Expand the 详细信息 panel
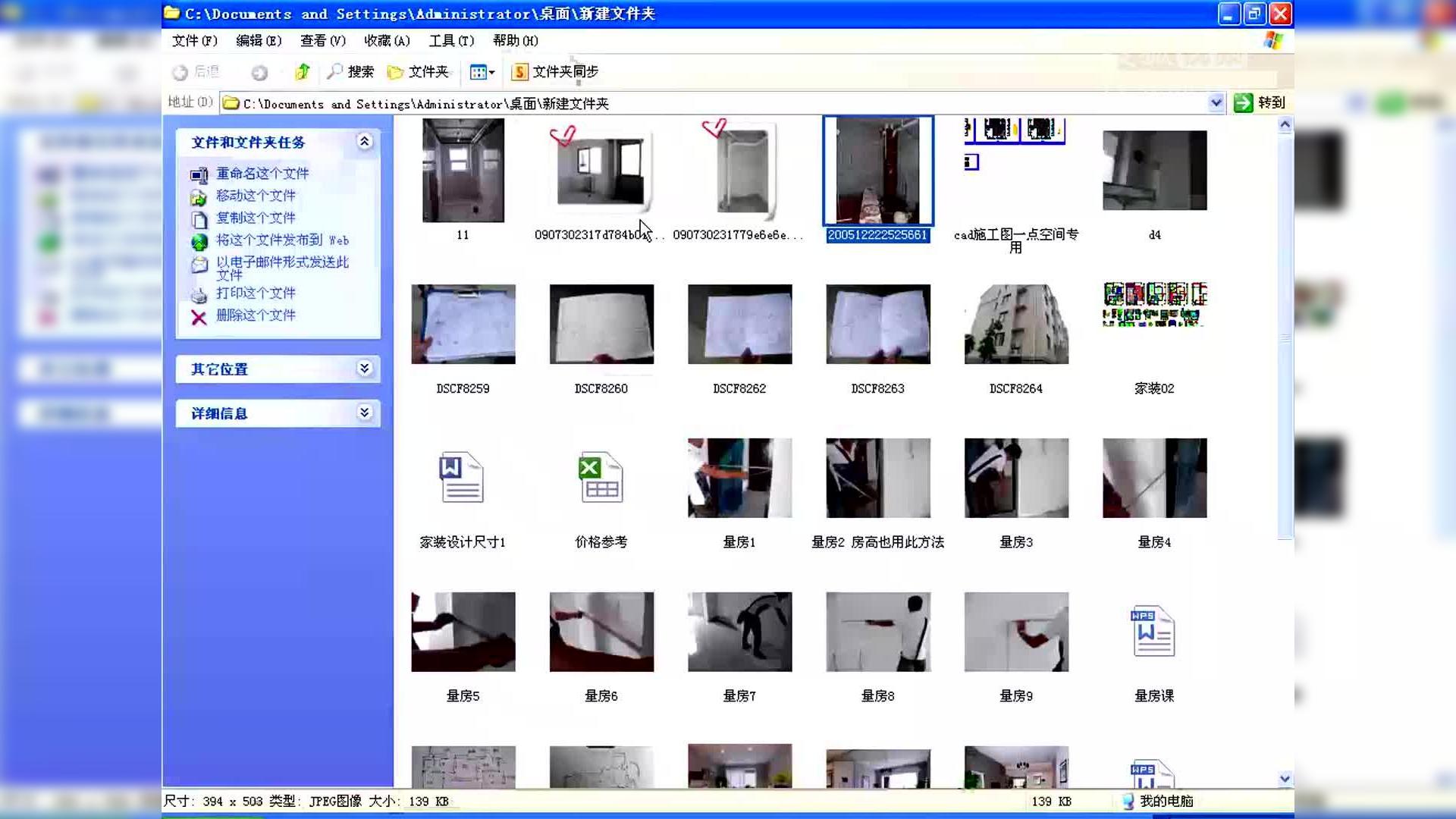Image resolution: width=1456 pixels, height=819 pixels. (365, 413)
